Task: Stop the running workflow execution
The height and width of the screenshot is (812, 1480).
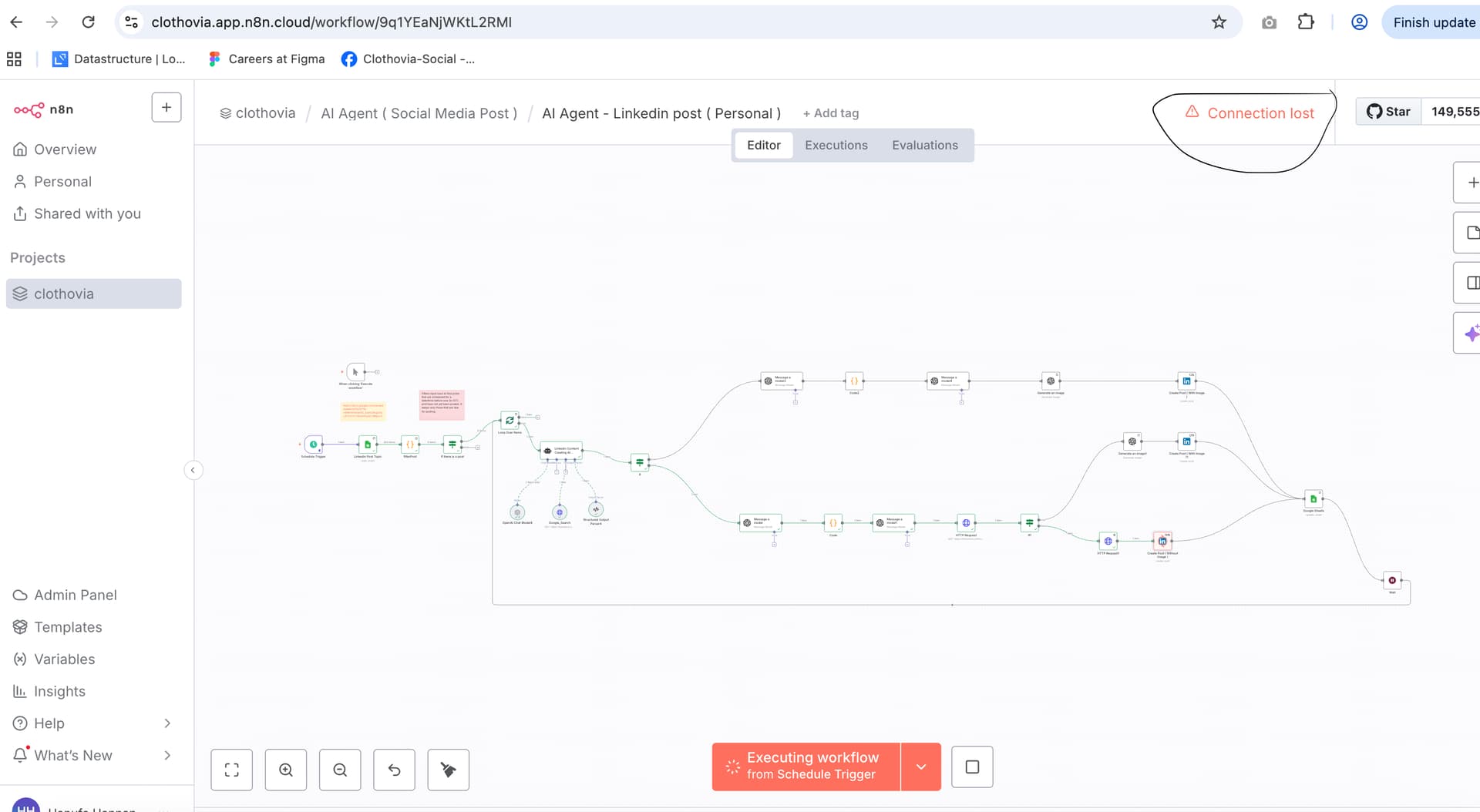Action: [972, 767]
